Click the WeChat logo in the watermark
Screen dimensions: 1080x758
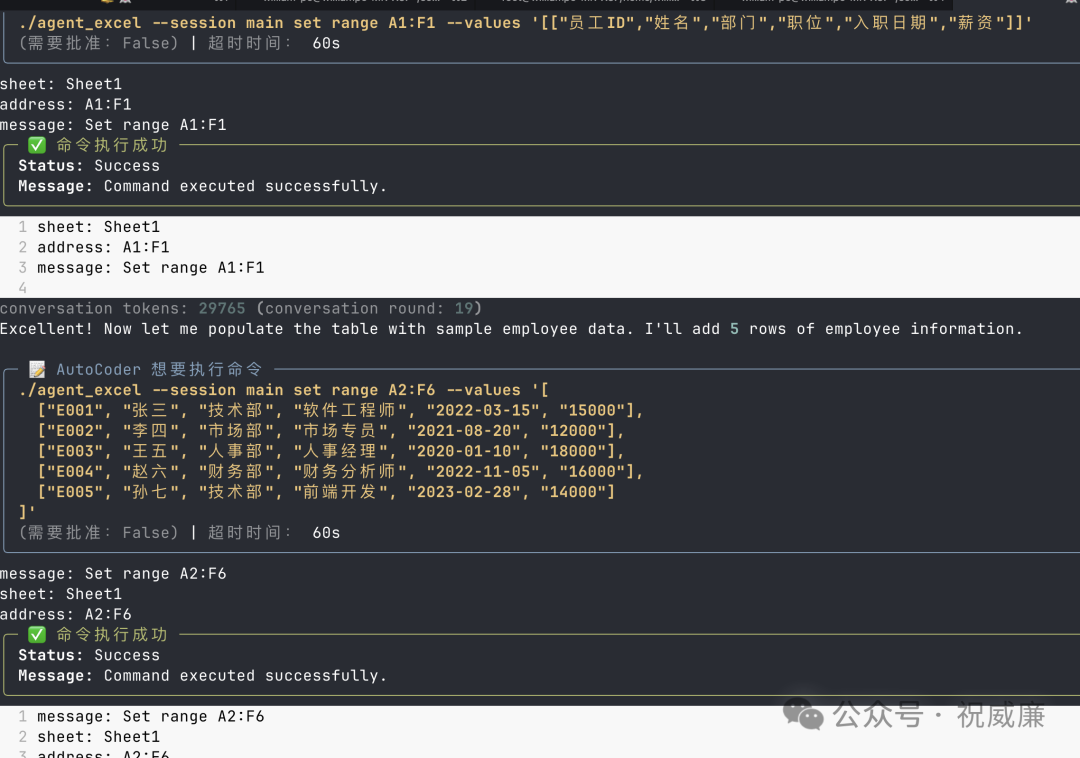(803, 715)
